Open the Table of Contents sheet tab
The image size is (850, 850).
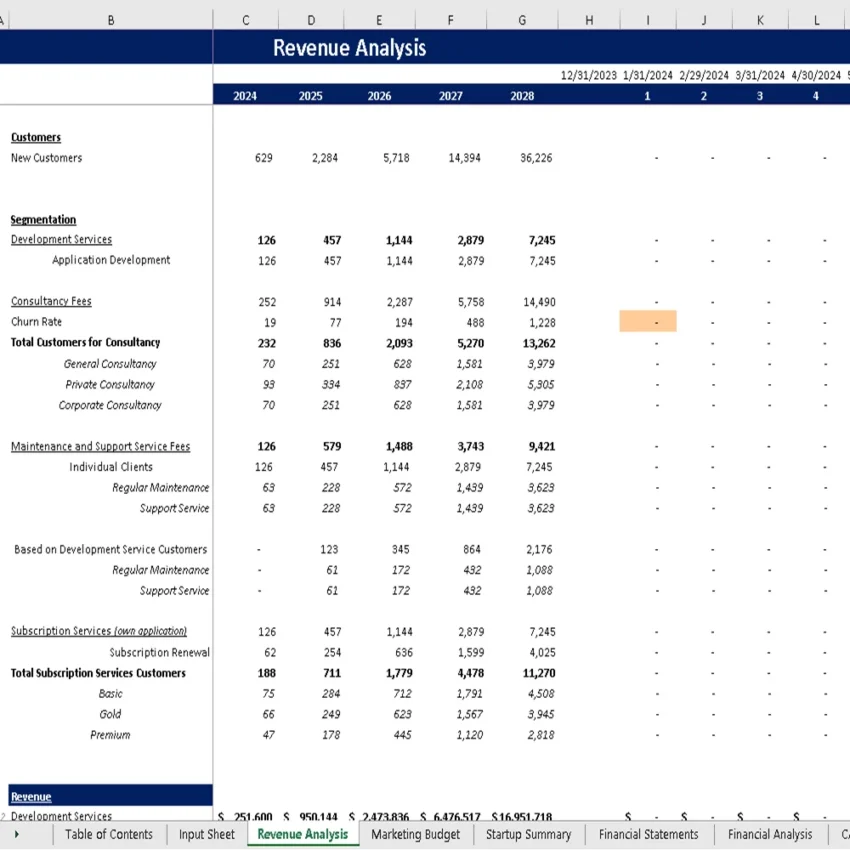108,834
